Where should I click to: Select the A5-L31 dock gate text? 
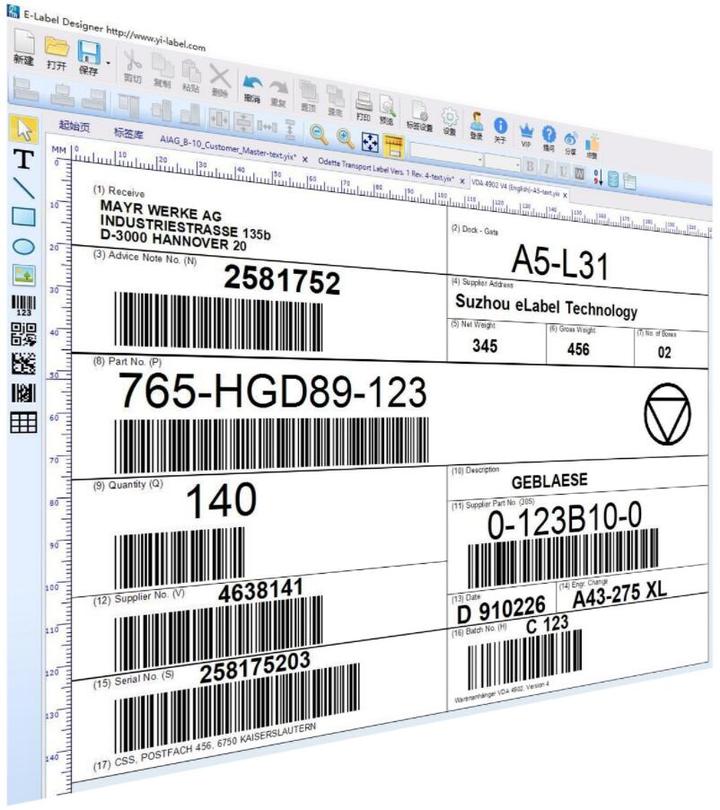click(x=560, y=262)
